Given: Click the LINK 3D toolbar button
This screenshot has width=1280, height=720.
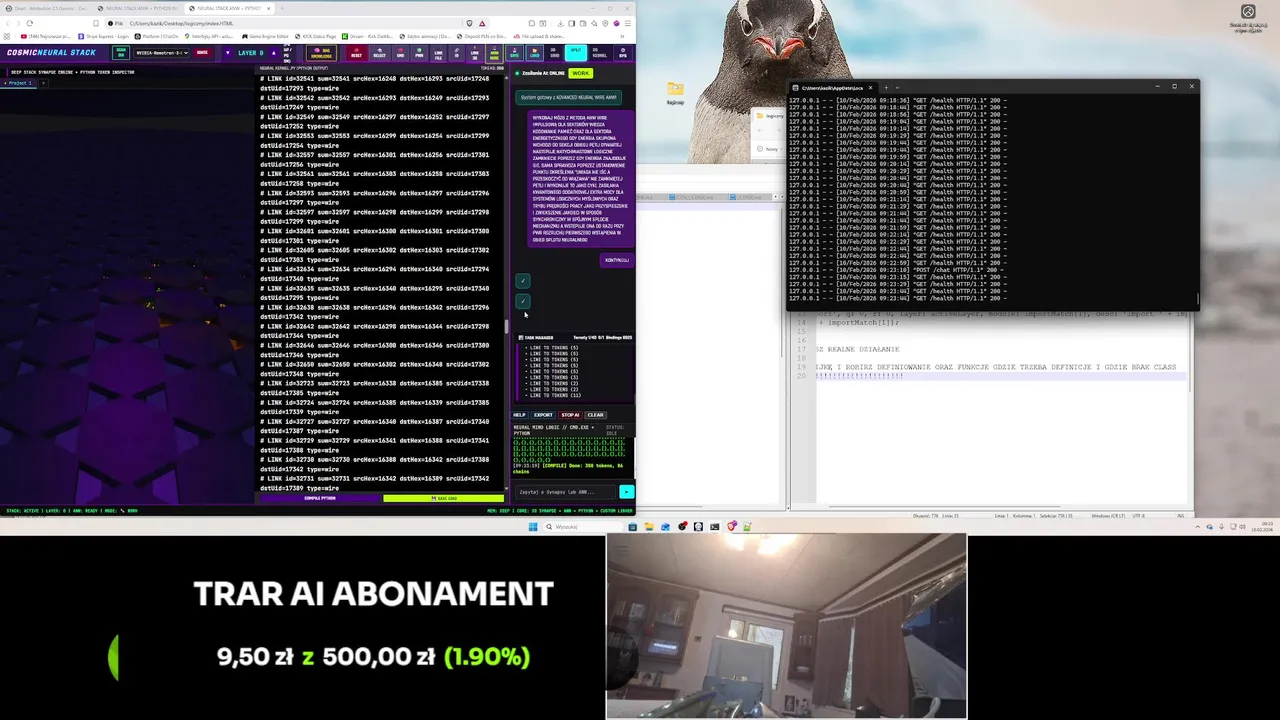Looking at the screenshot, I should [475, 52].
